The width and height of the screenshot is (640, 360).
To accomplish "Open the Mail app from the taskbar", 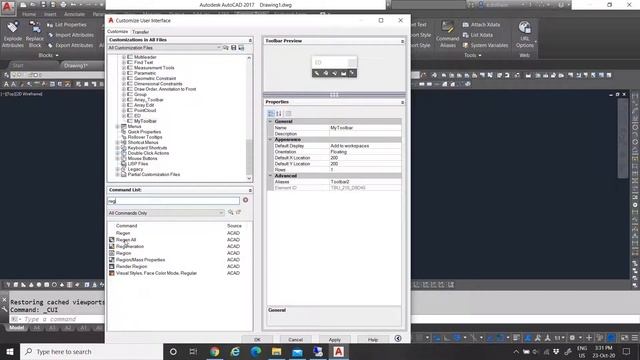I will click(x=297, y=351).
